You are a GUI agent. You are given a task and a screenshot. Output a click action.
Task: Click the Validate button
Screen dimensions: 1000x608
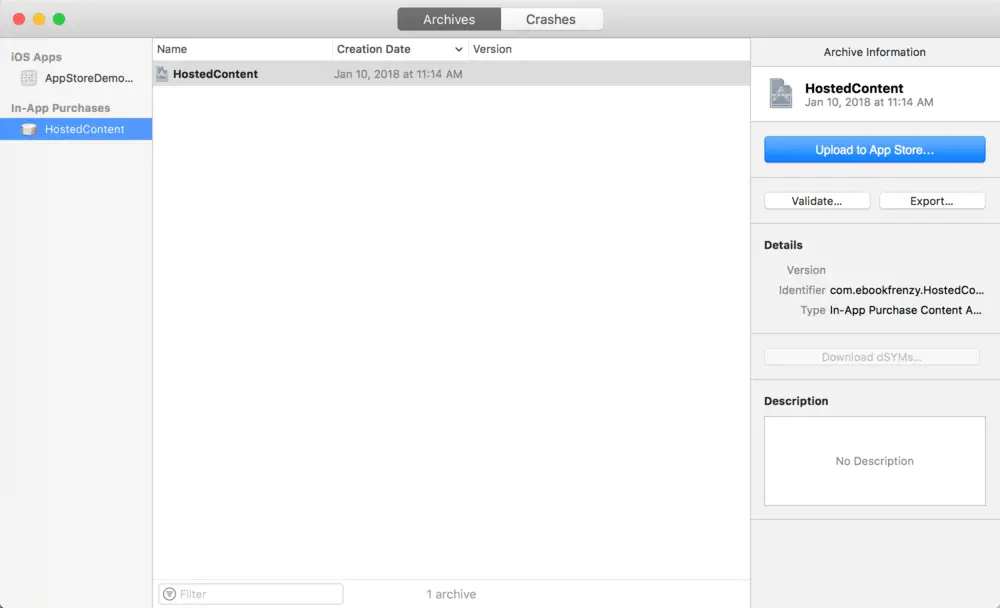click(816, 201)
